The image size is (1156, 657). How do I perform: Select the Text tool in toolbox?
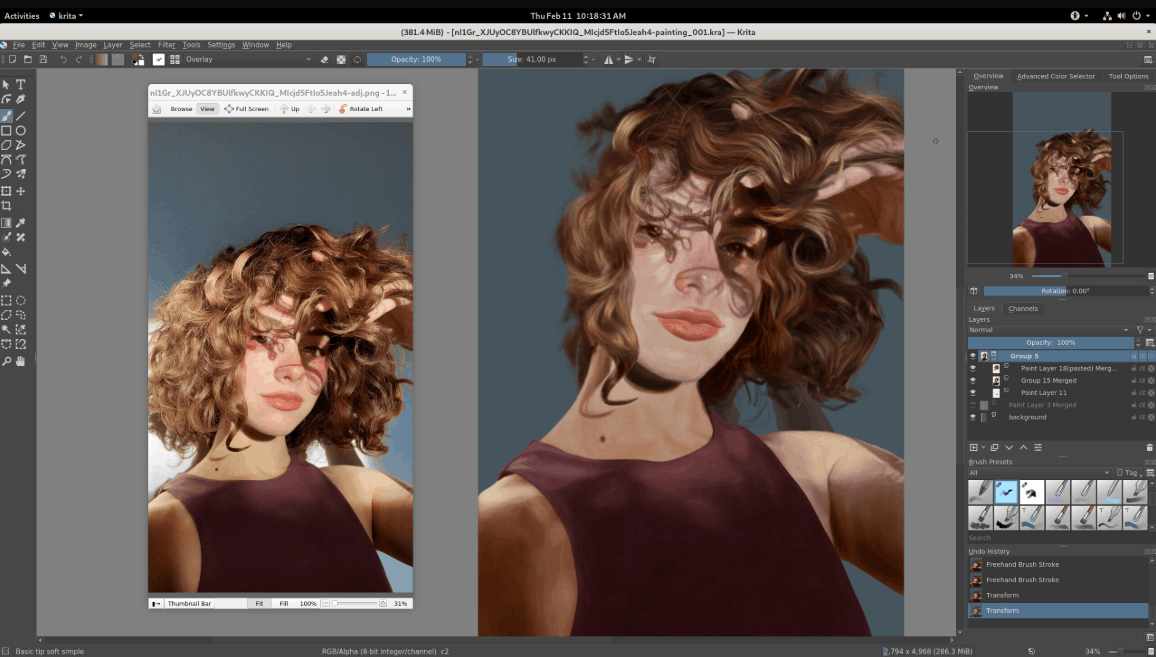click(21, 84)
